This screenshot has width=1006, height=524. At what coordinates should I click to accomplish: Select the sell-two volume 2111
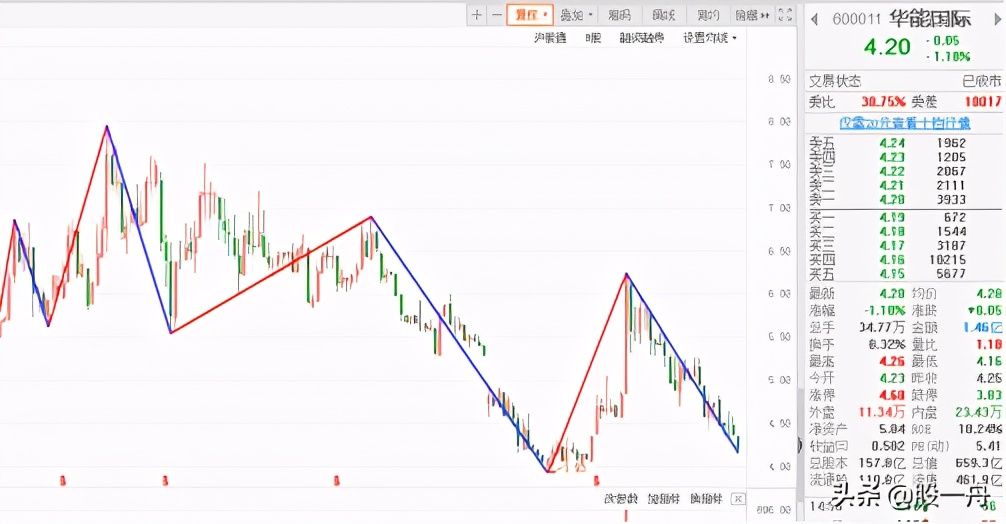click(x=951, y=185)
